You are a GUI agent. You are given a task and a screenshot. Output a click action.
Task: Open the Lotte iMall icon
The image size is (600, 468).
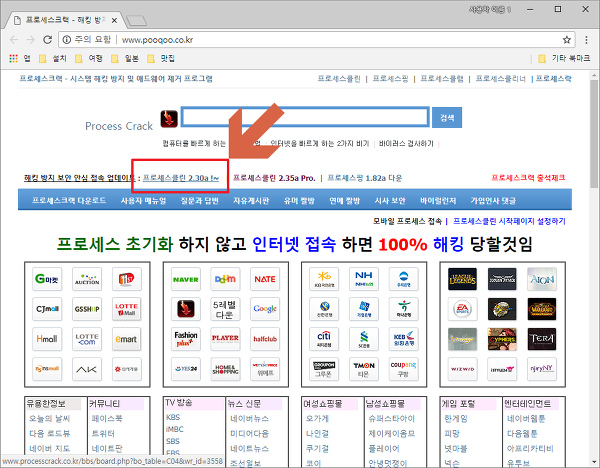tap(127, 309)
